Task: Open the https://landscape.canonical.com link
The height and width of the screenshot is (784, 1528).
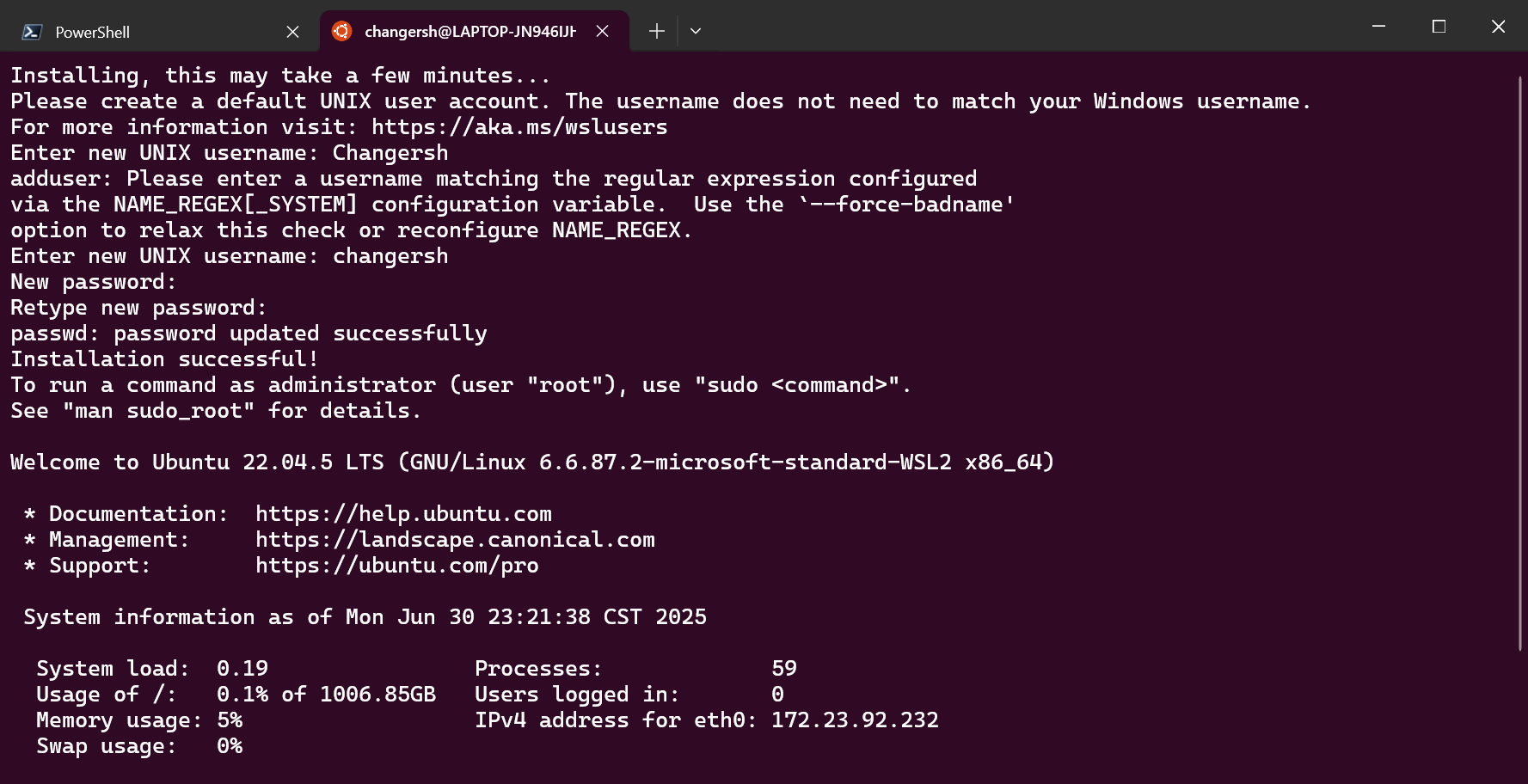Action: pos(455,540)
